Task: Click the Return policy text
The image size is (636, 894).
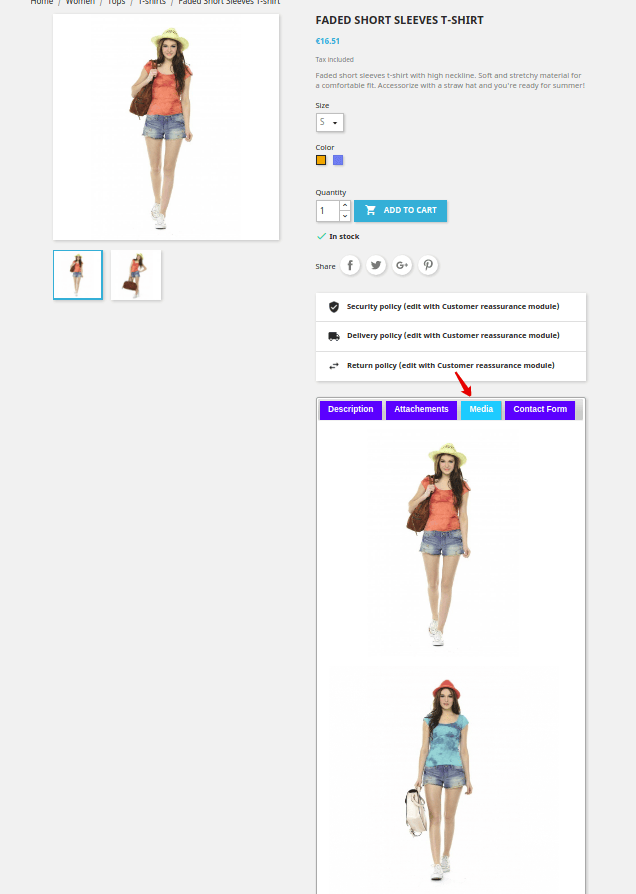Action: tap(451, 365)
